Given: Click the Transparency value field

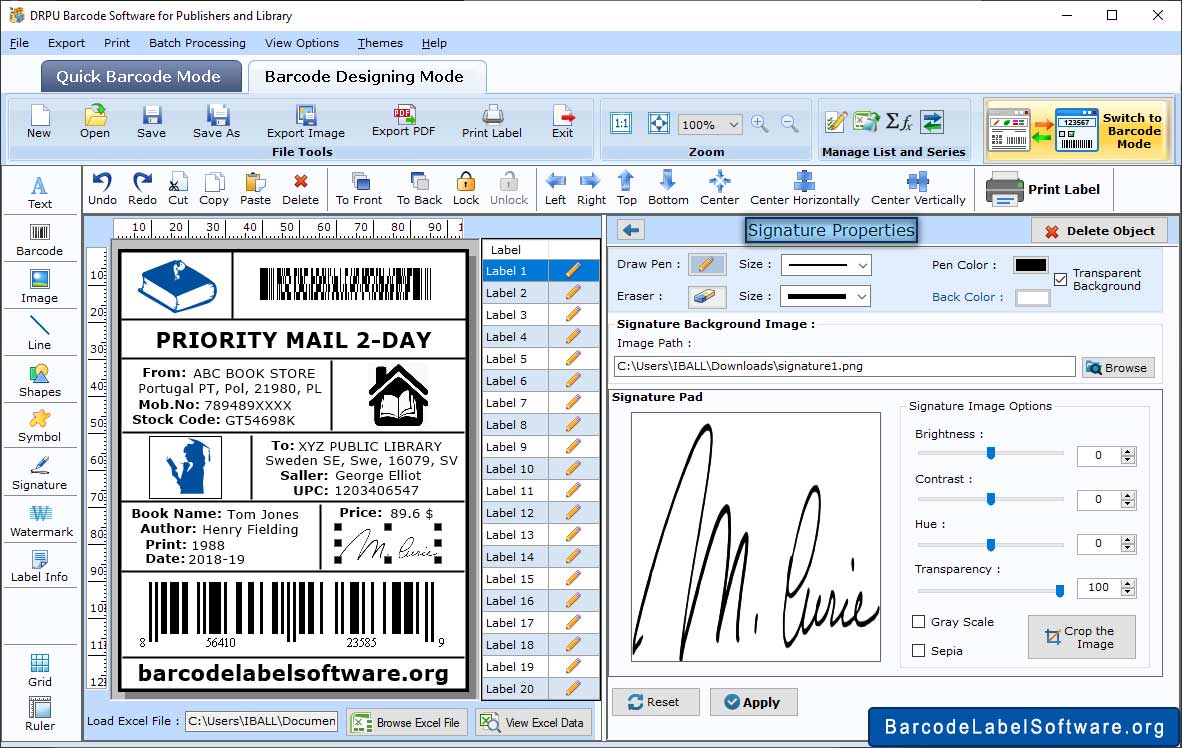Looking at the screenshot, I should (x=1098, y=587).
